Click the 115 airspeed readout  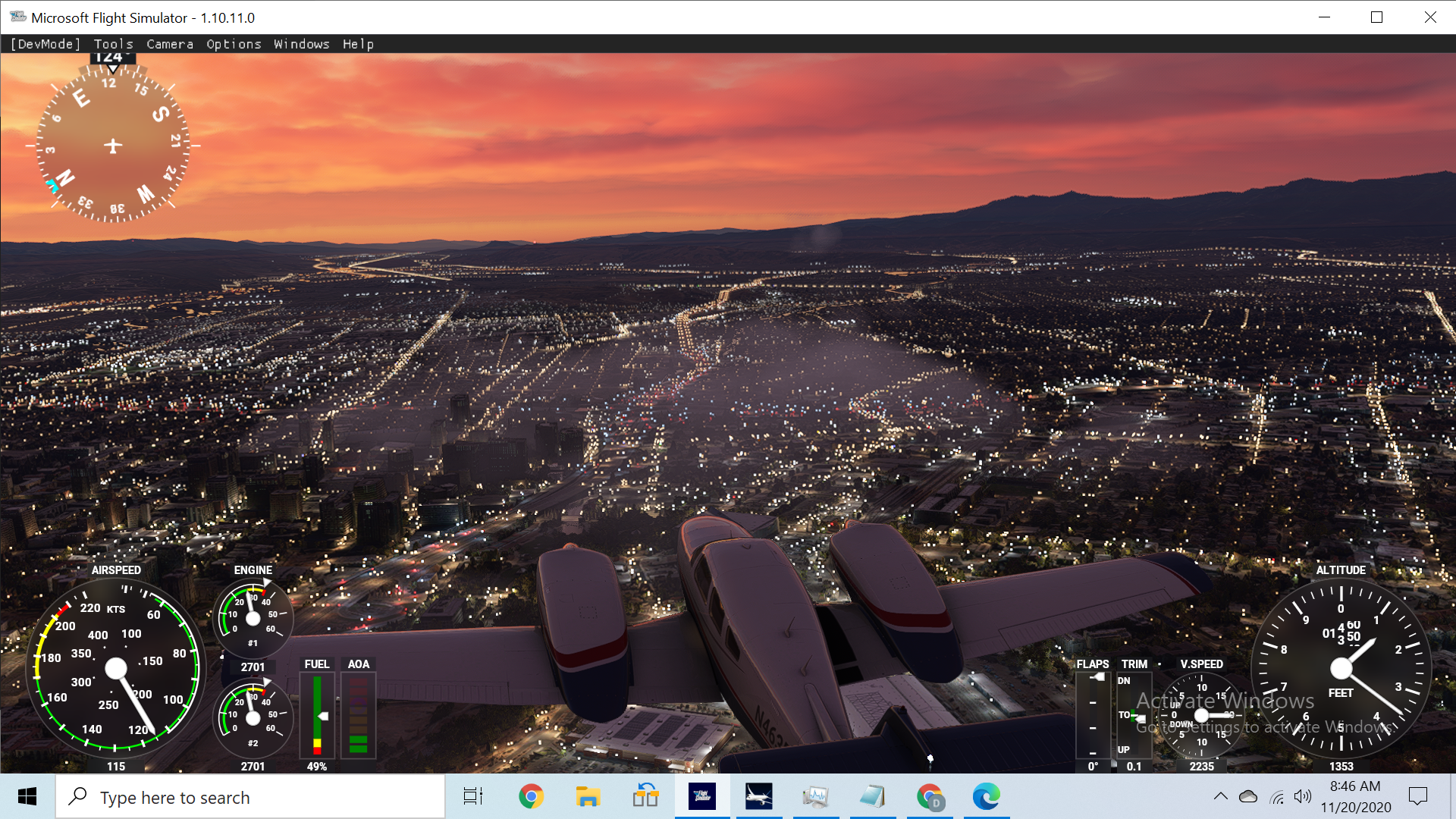(116, 767)
